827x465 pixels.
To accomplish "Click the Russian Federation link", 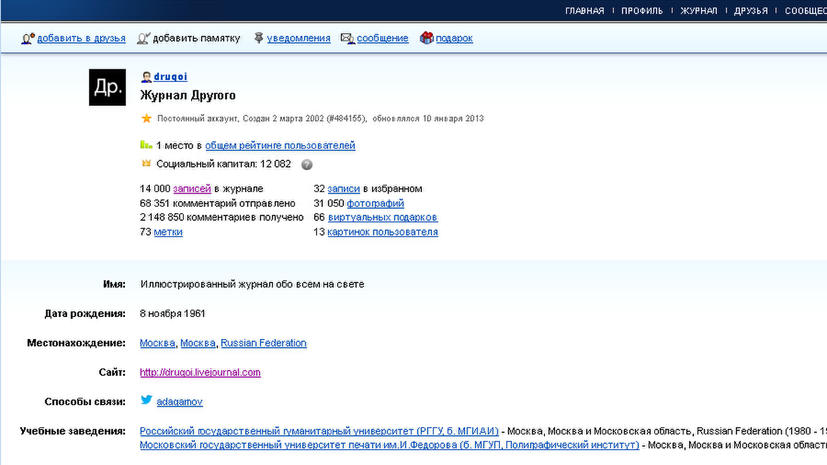I will 263,343.
